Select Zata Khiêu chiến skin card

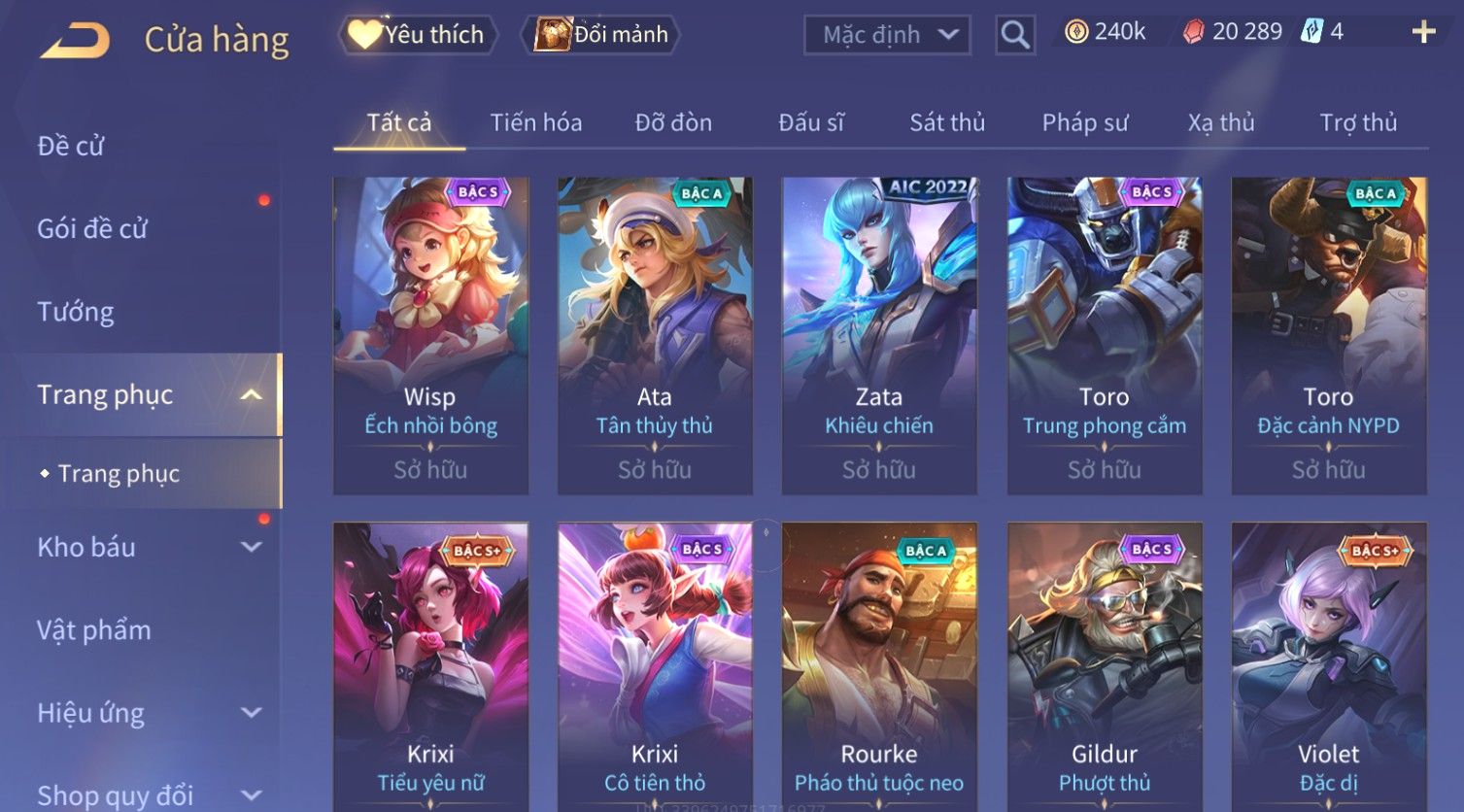click(x=879, y=336)
